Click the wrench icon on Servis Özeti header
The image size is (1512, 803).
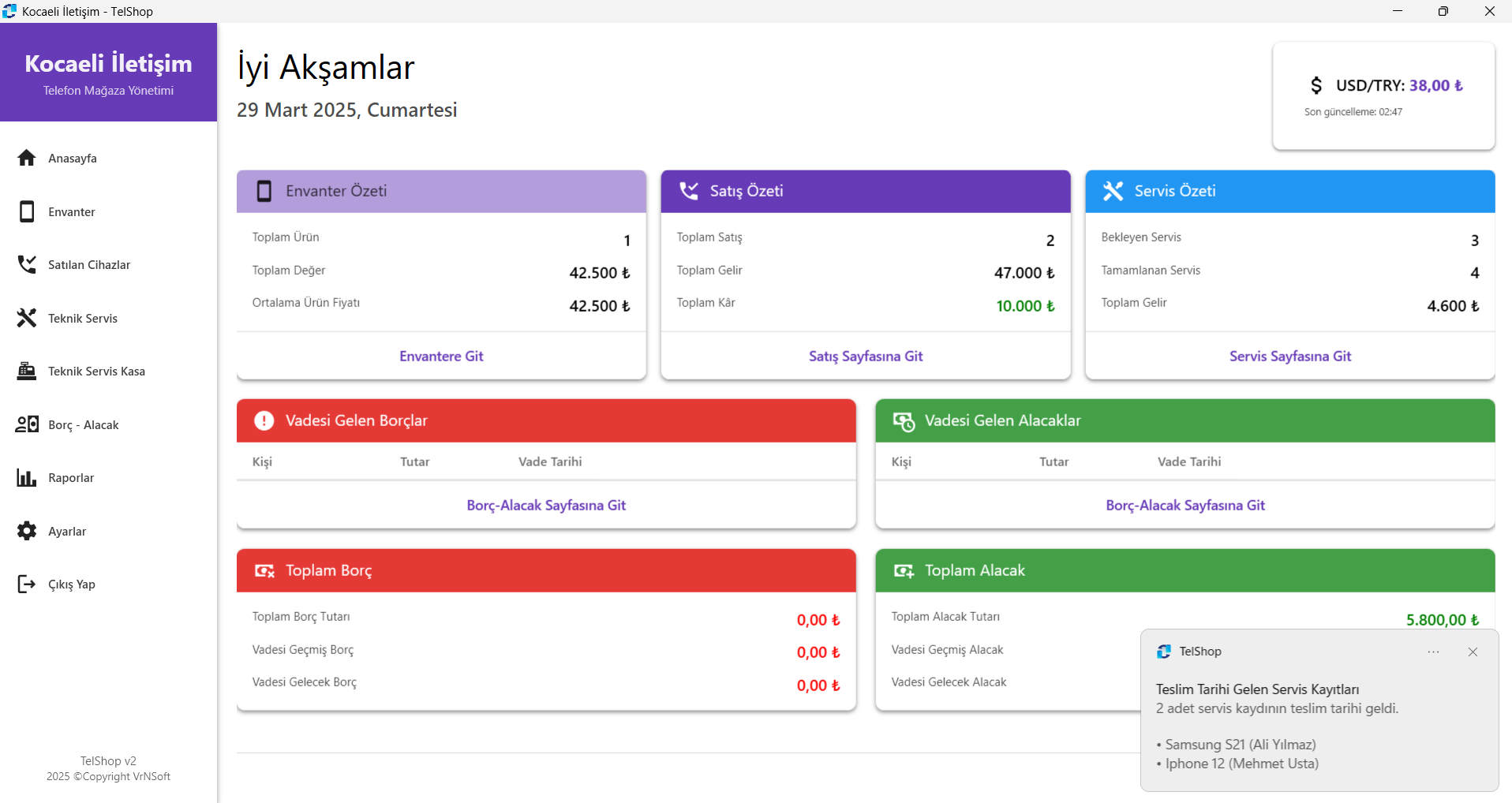(x=1113, y=191)
